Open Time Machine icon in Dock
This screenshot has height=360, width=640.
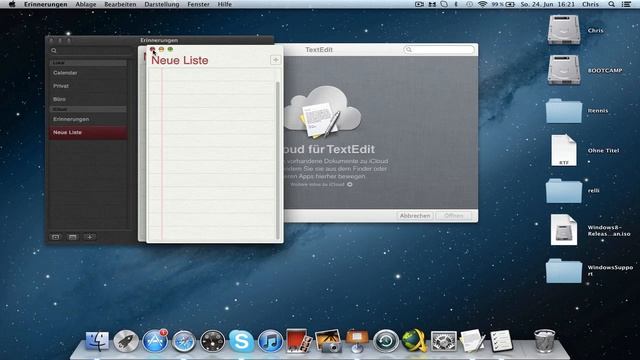click(386, 341)
